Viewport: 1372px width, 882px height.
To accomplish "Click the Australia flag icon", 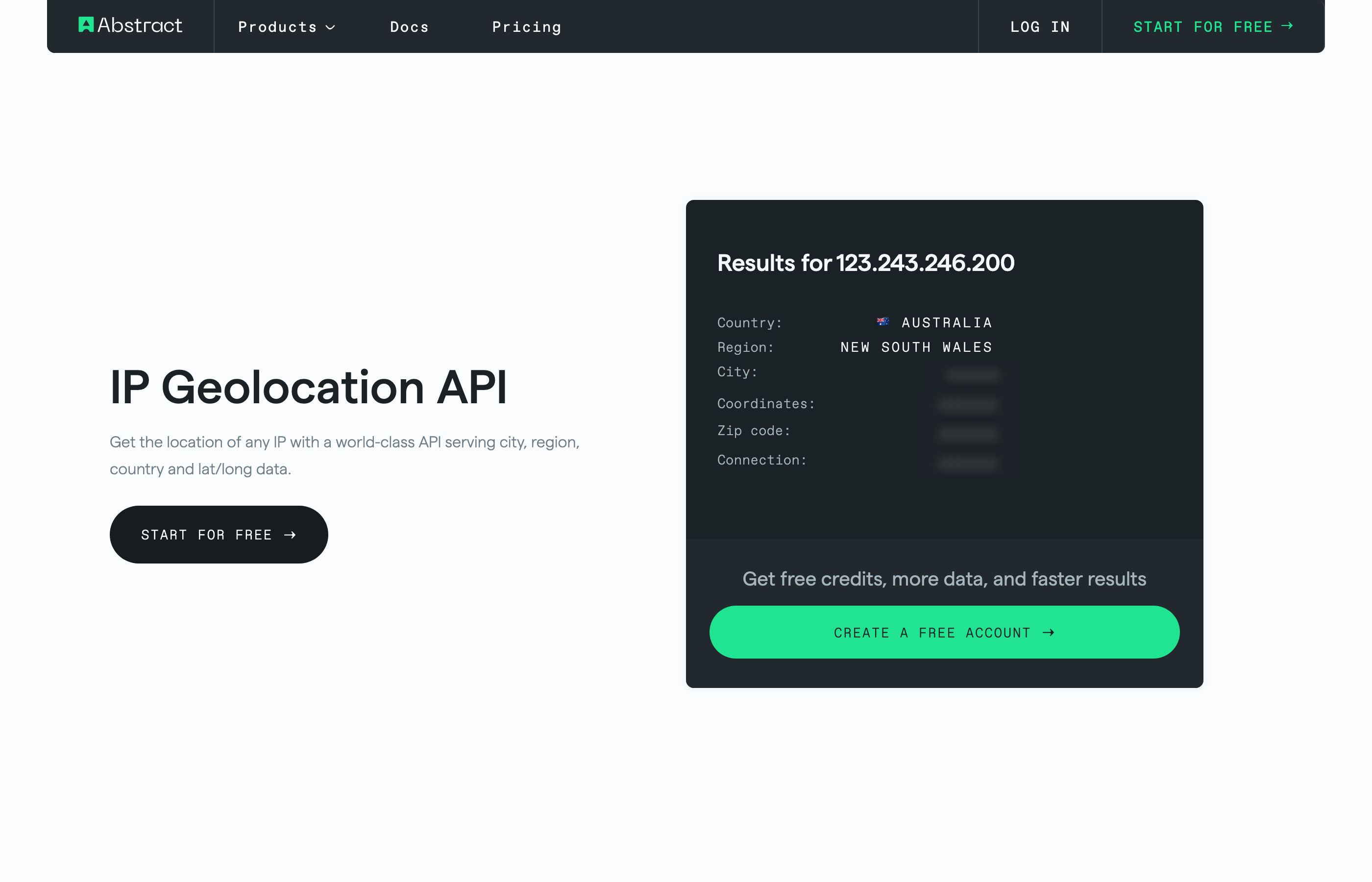I will [882, 322].
